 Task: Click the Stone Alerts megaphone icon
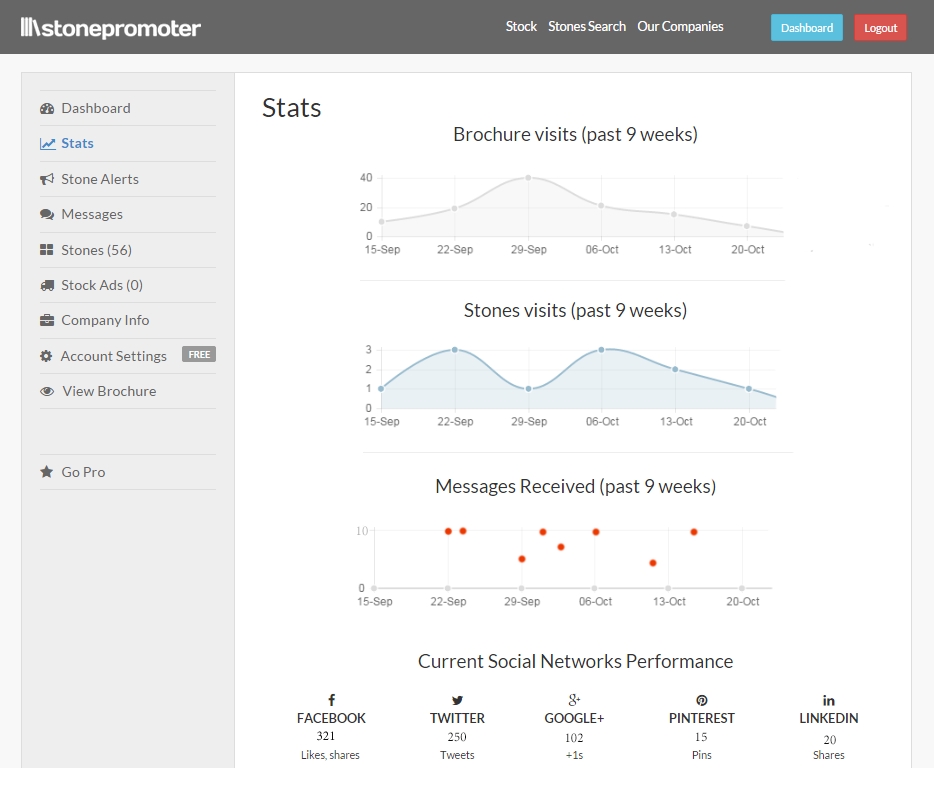(x=47, y=179)
